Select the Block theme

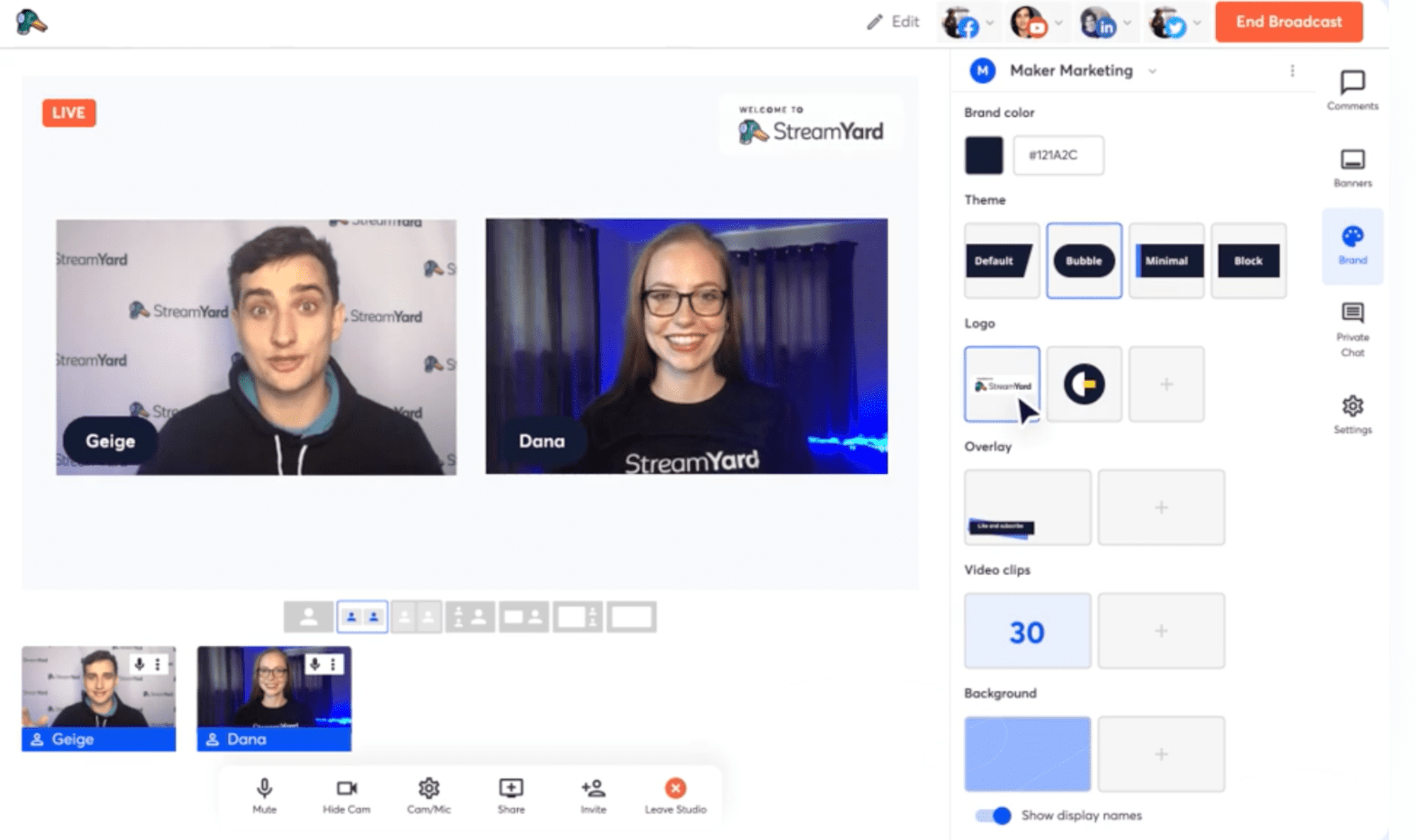click(1248, 261)
